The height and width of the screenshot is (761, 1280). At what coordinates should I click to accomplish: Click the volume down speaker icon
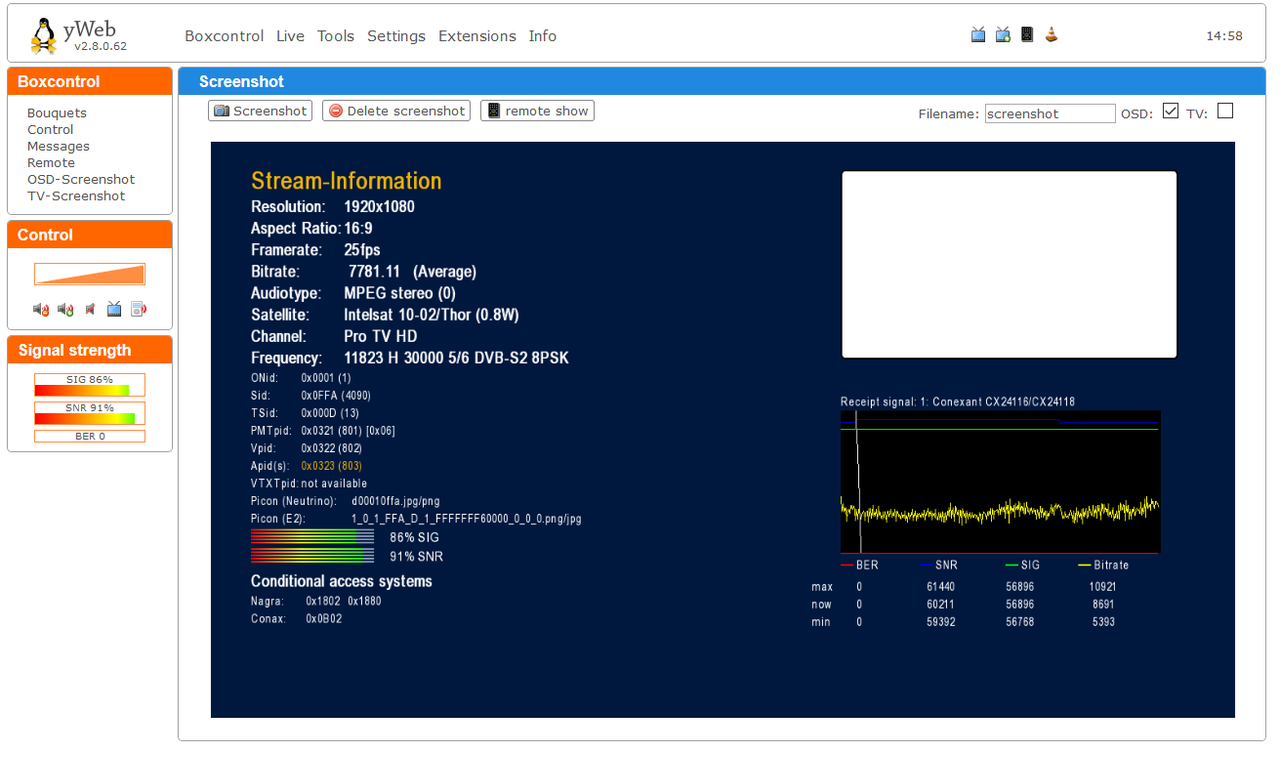pos(41,309)
